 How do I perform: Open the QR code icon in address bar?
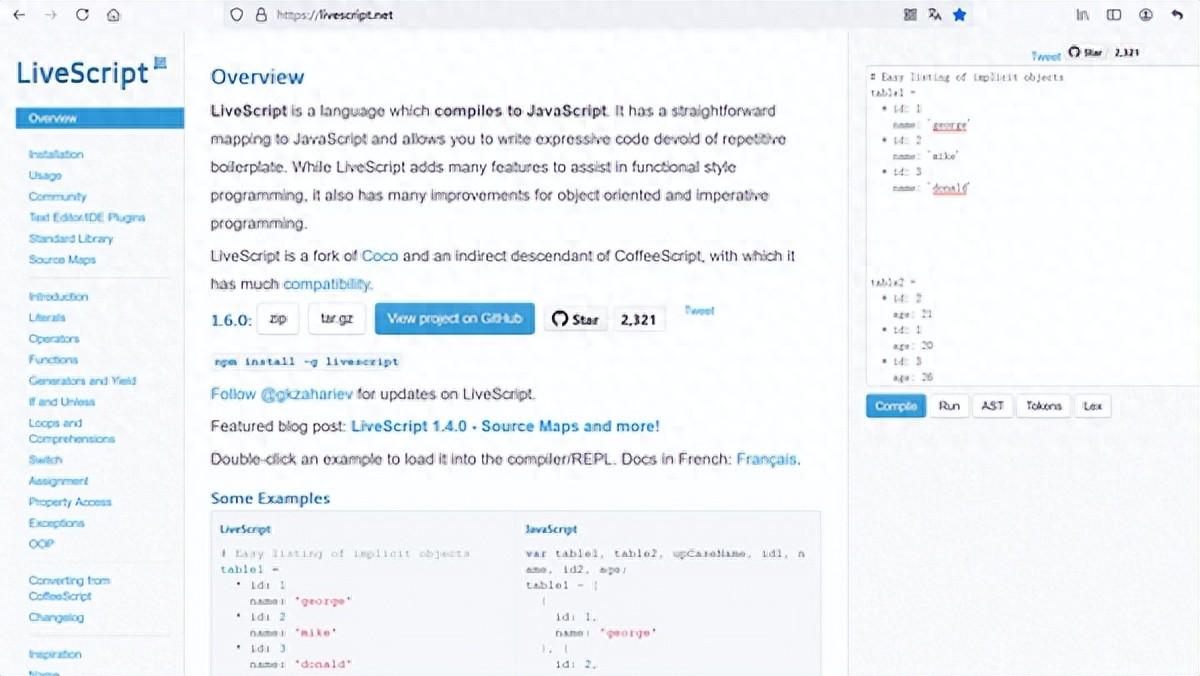coord(909,15)
